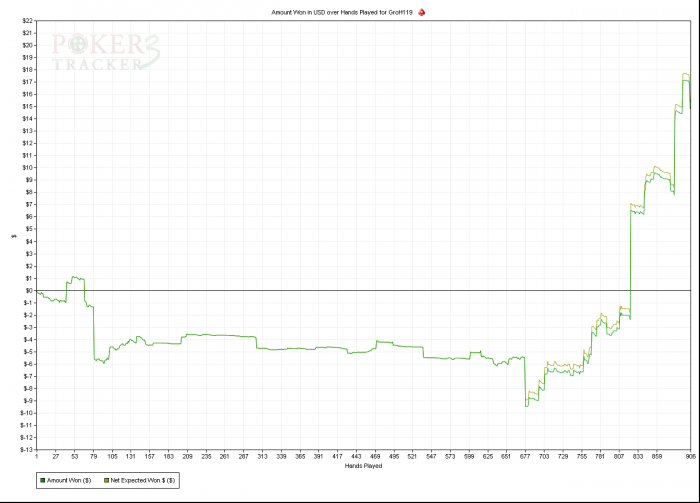The height and width of the screenshot is (503, 700).
Task: Click the '27' x-axis tick label
Action: pos(55,457)
